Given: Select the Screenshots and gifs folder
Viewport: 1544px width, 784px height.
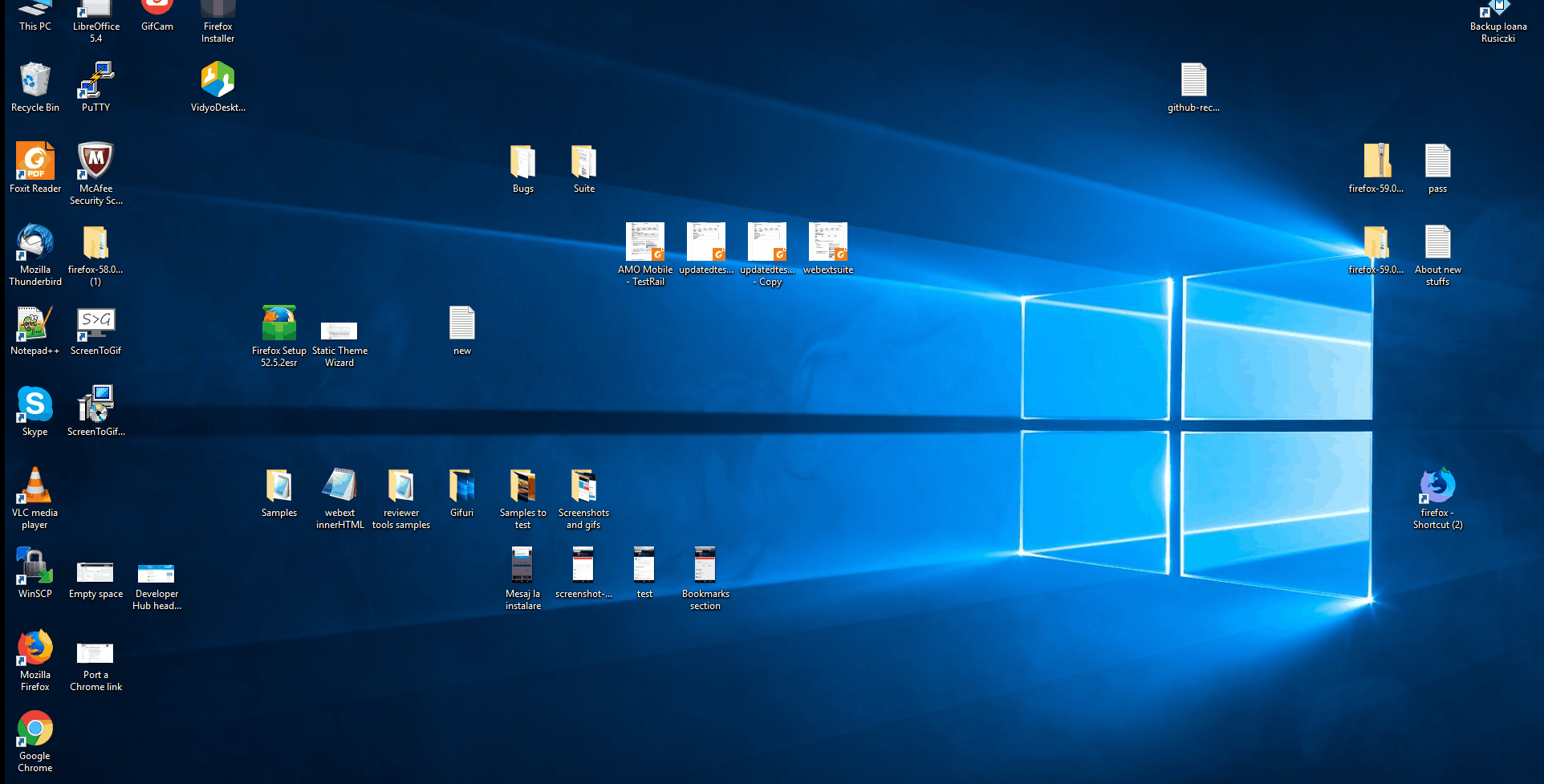Looking at the screenshot, I should pyautogui.click(x=584, y=498).
